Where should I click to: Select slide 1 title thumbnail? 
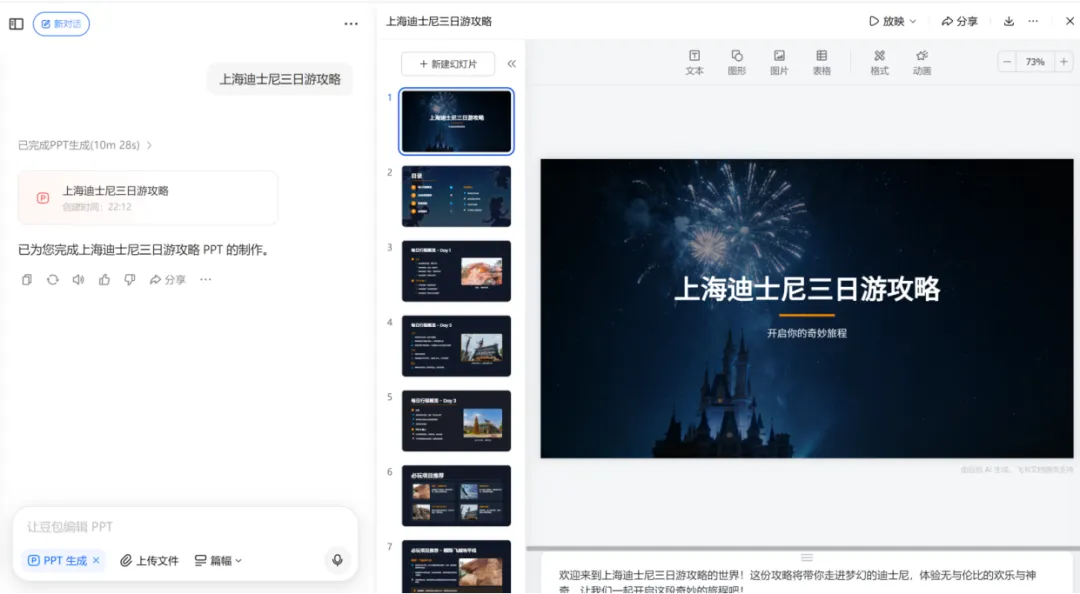pos(457,121)
